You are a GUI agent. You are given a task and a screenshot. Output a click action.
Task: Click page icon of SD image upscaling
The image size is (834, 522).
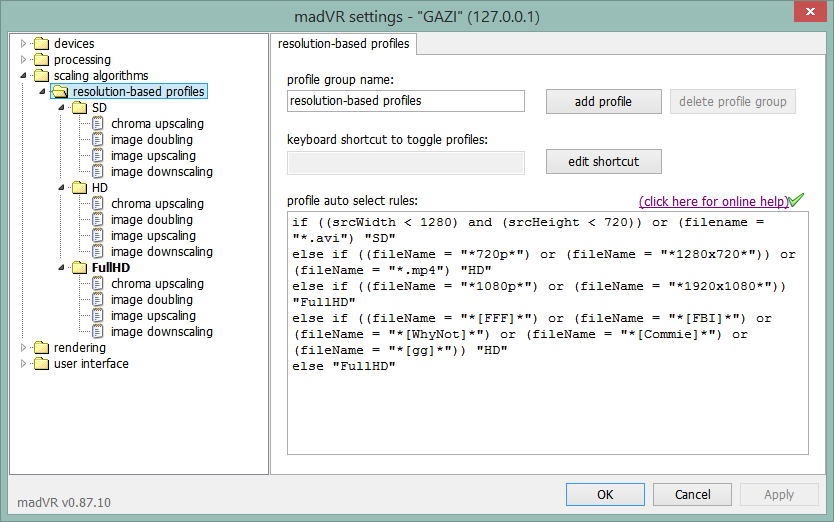[x=97, y=155]
